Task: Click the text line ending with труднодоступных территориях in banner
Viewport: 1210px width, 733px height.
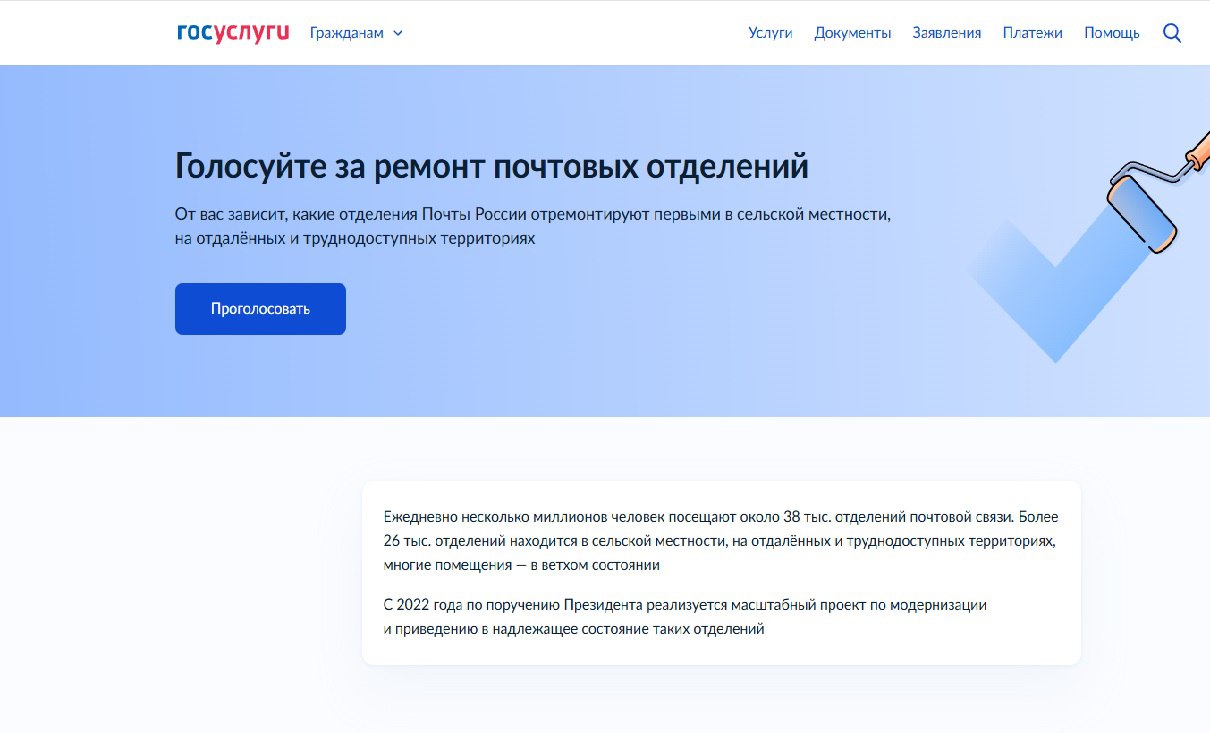Action: click(355, 240)
